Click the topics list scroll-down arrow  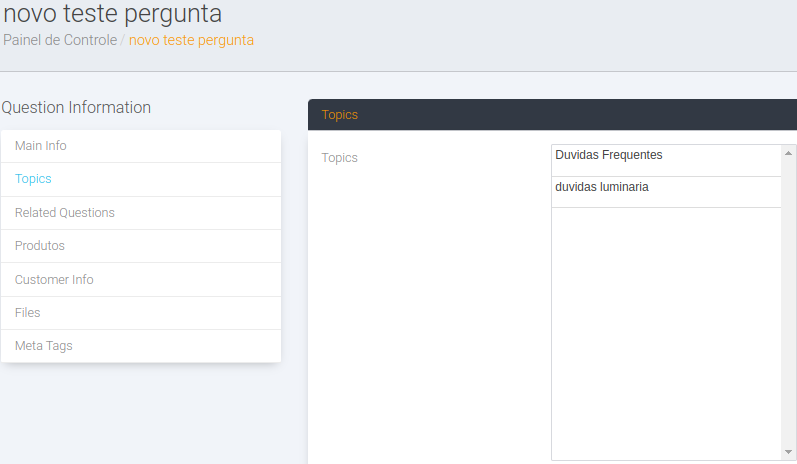tap(788, 452)
